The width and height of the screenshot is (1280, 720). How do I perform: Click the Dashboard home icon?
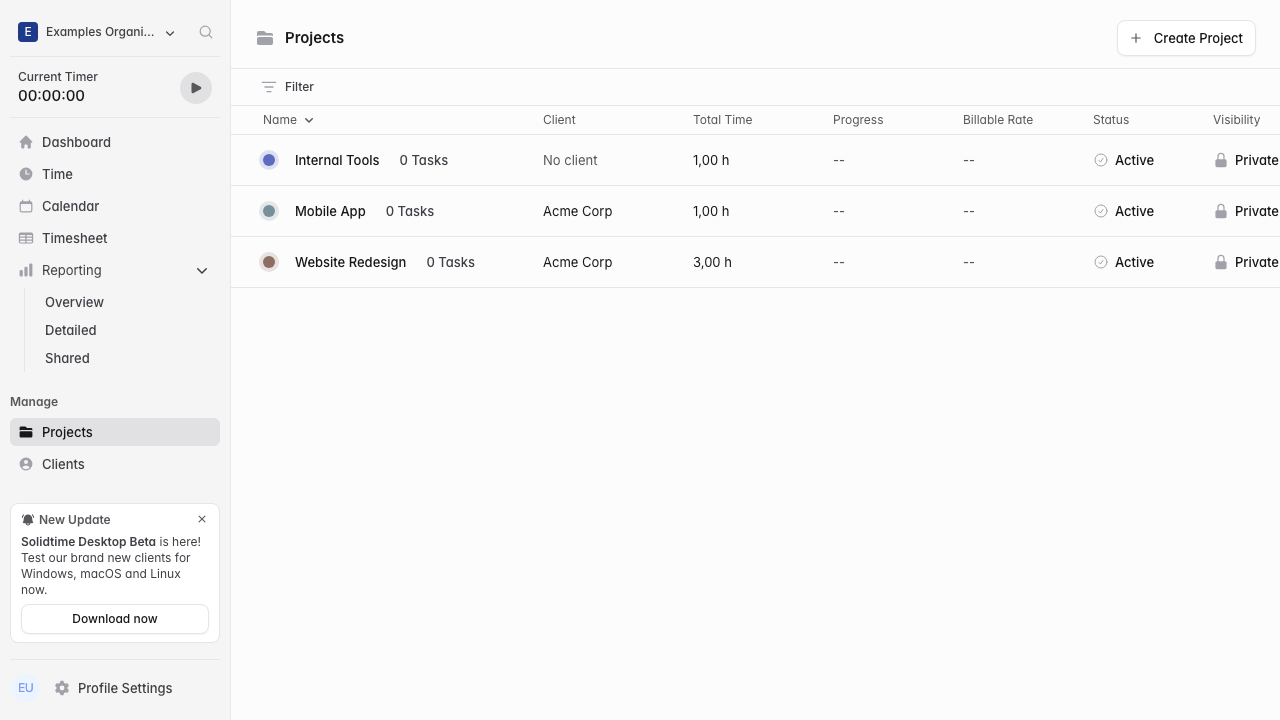tap(26, 142)
